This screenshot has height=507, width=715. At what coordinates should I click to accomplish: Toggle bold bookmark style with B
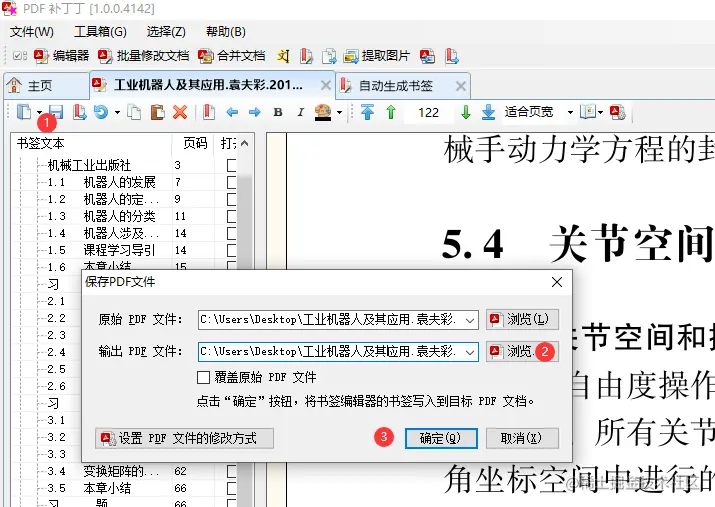[278, 112]
